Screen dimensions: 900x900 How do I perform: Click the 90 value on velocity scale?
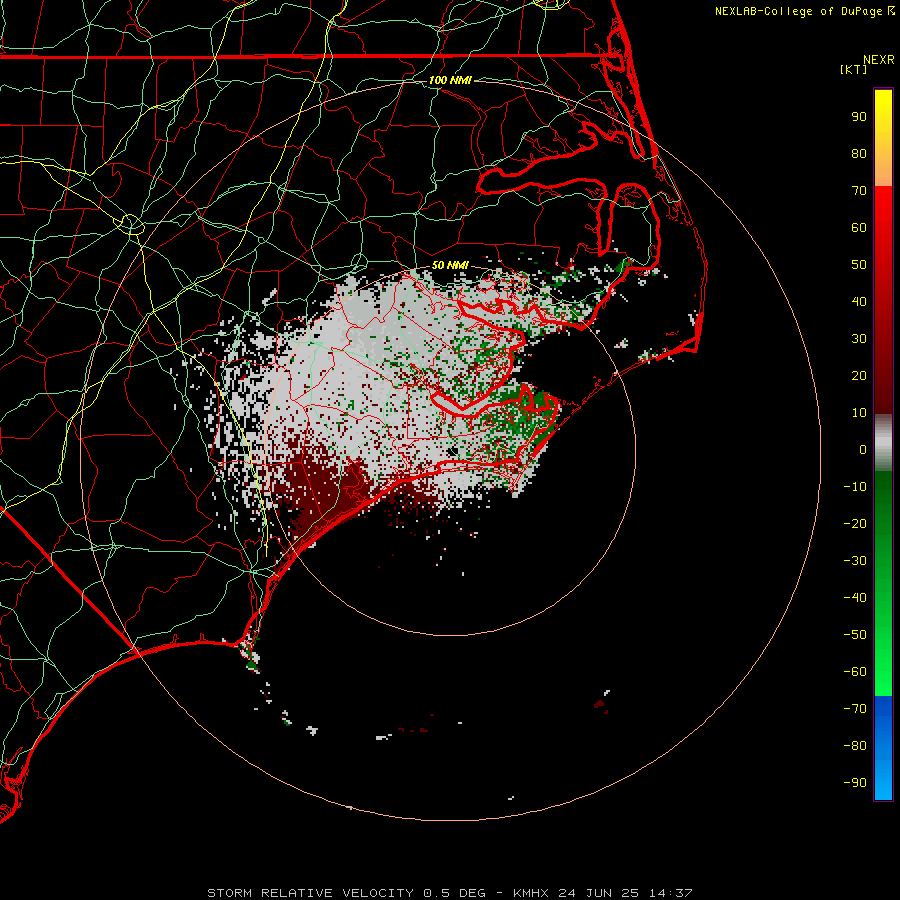coord(859,117)
